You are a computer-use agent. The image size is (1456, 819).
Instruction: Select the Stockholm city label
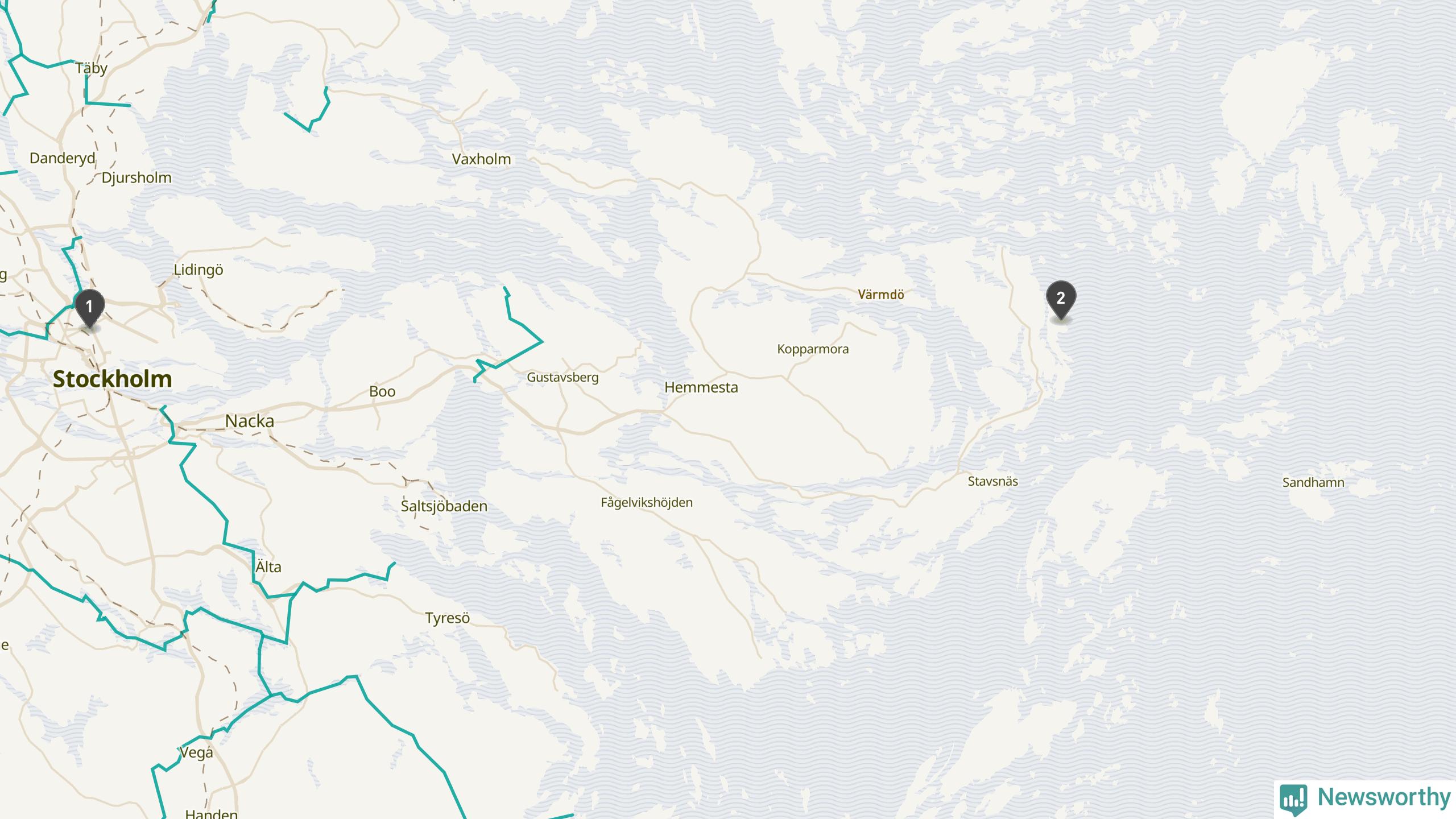click(x=113, y=379)
